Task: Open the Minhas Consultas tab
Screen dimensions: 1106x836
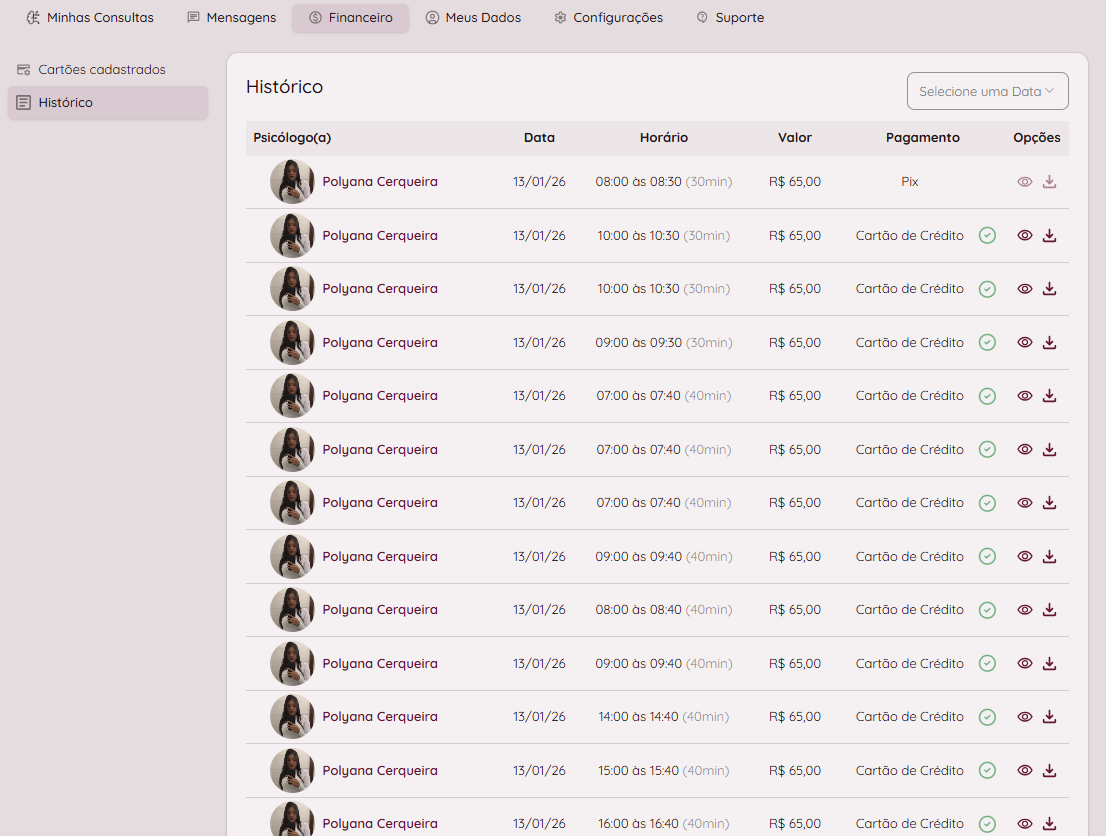Action: pyautogui.click(x=90, y=18)
